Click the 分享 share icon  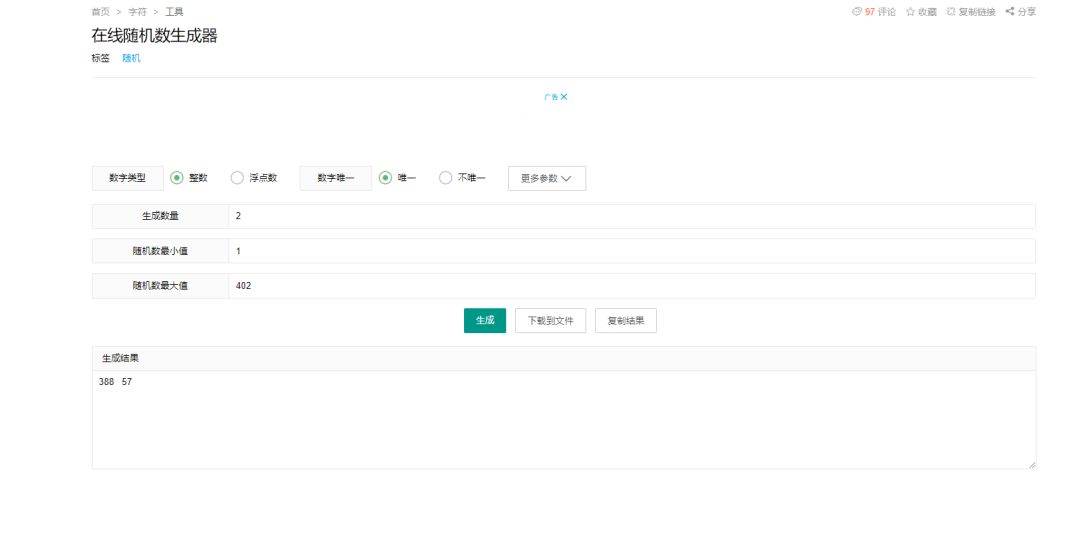[x=1010, y=11]
